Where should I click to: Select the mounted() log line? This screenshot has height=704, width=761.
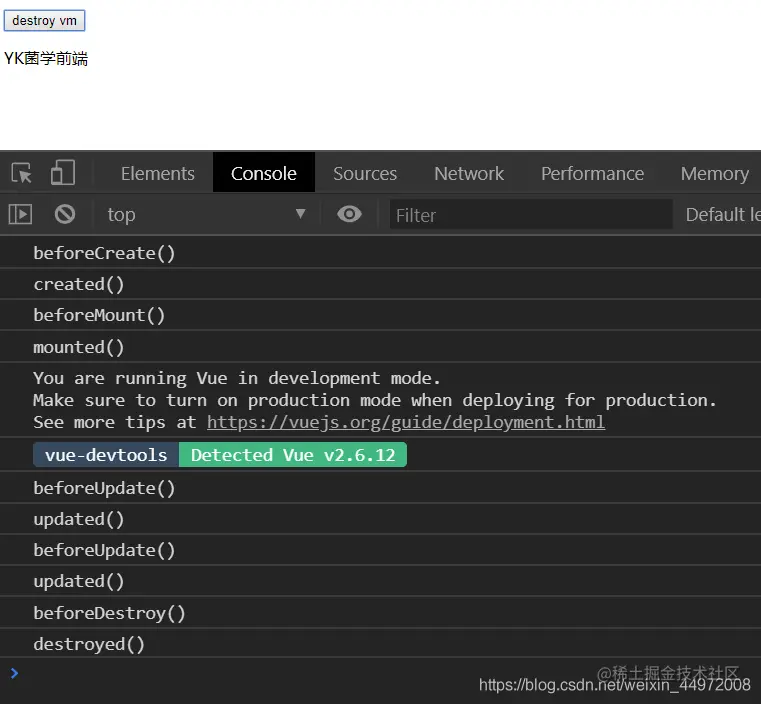380,347
